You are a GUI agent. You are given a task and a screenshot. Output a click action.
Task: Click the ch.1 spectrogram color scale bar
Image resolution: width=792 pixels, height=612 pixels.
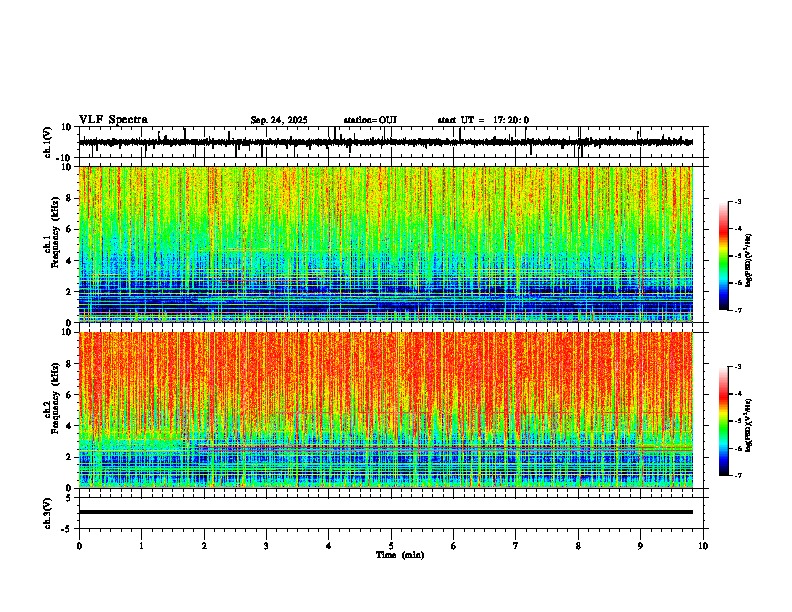click(724, 256)
